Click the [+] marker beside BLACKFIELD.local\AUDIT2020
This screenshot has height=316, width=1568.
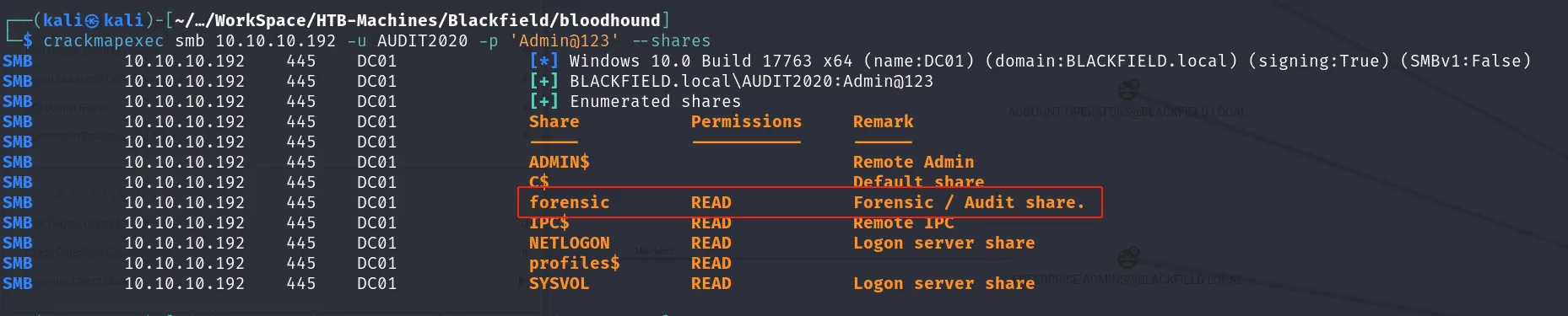(543, 81)
